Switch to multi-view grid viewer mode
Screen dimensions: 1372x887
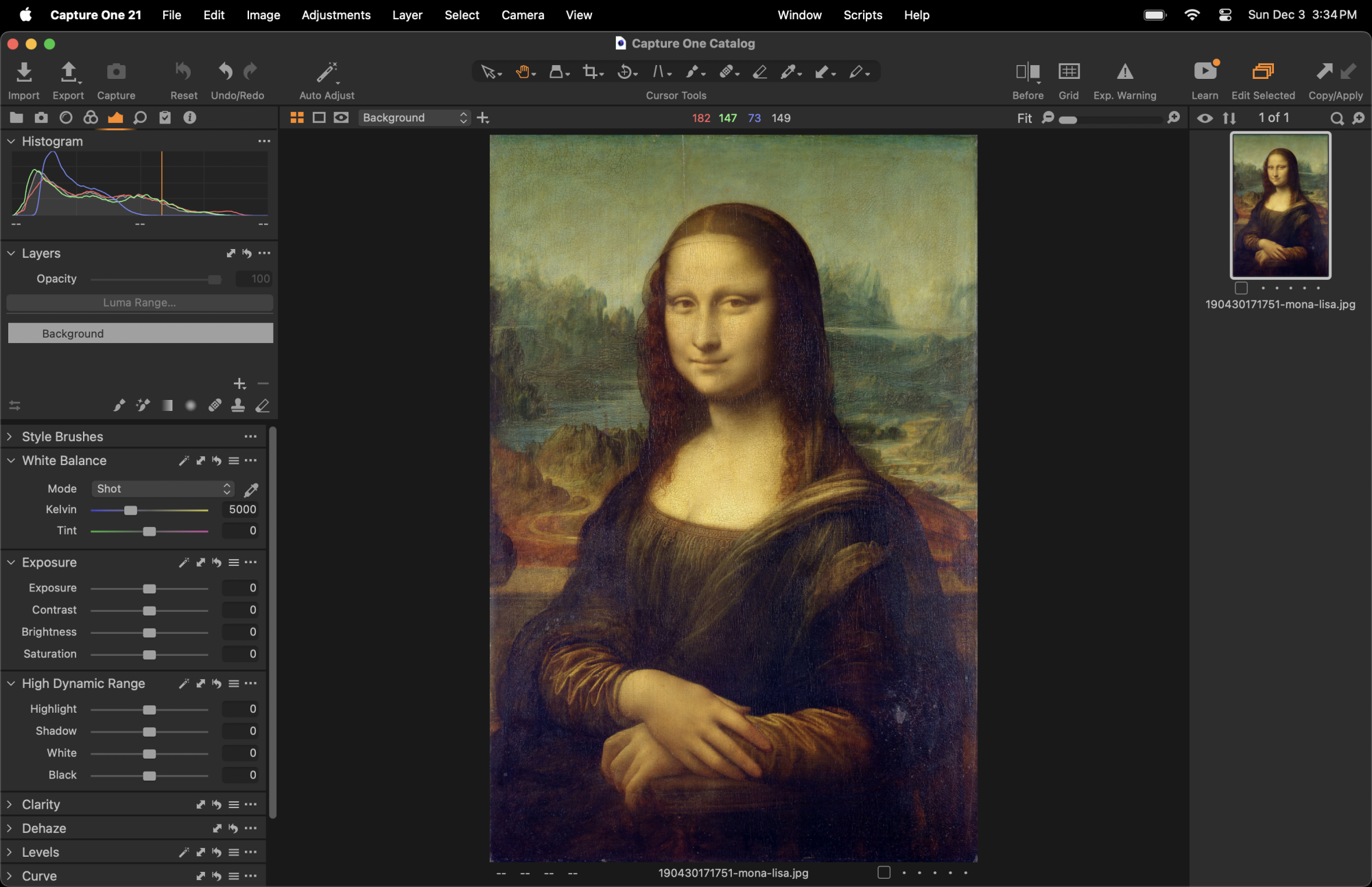pyautogui.click(x=297, y=118)
